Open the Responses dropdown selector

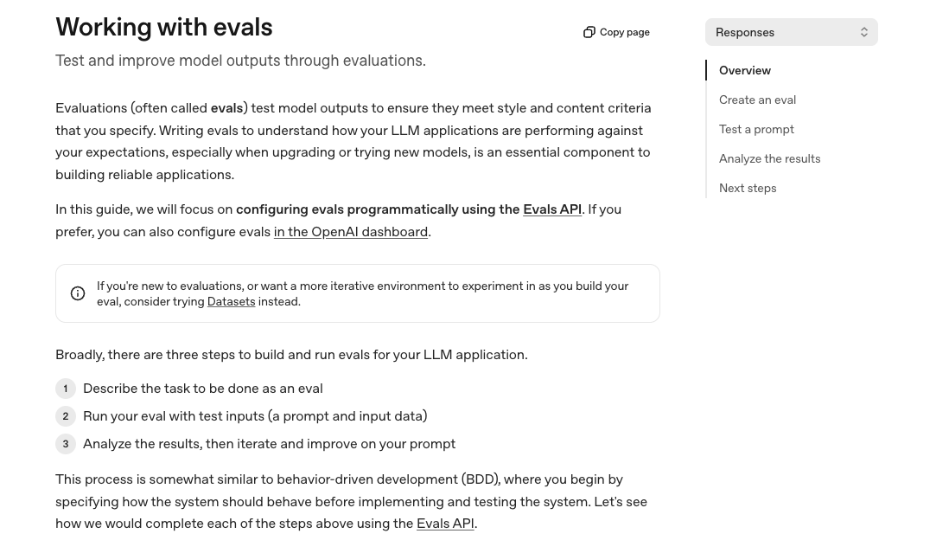point(791,33)
